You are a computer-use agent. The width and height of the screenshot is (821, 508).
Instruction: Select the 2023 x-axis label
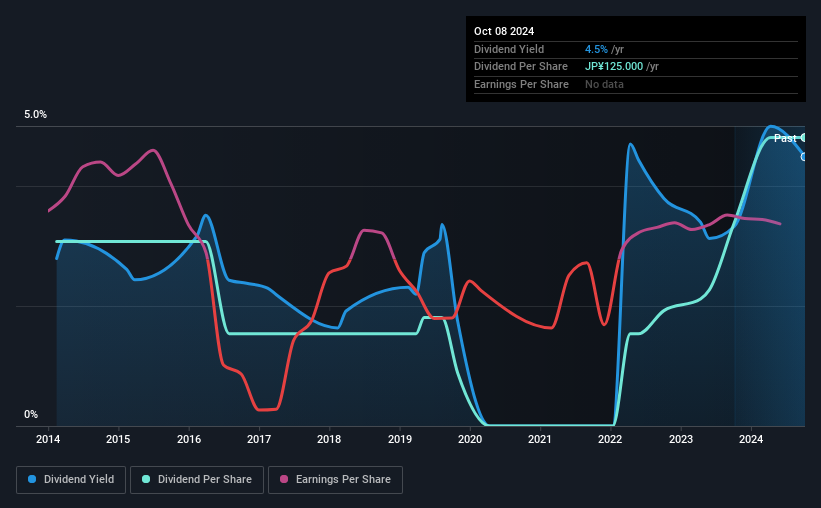click(681, 439)
